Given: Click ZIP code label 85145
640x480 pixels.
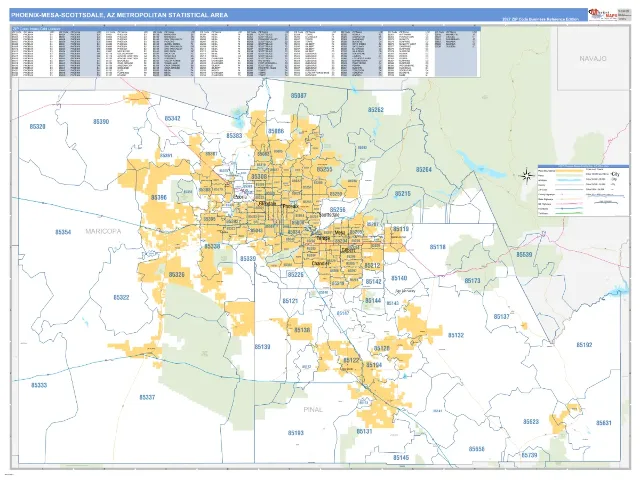Looking at the screenshot, I should point(401,458).
